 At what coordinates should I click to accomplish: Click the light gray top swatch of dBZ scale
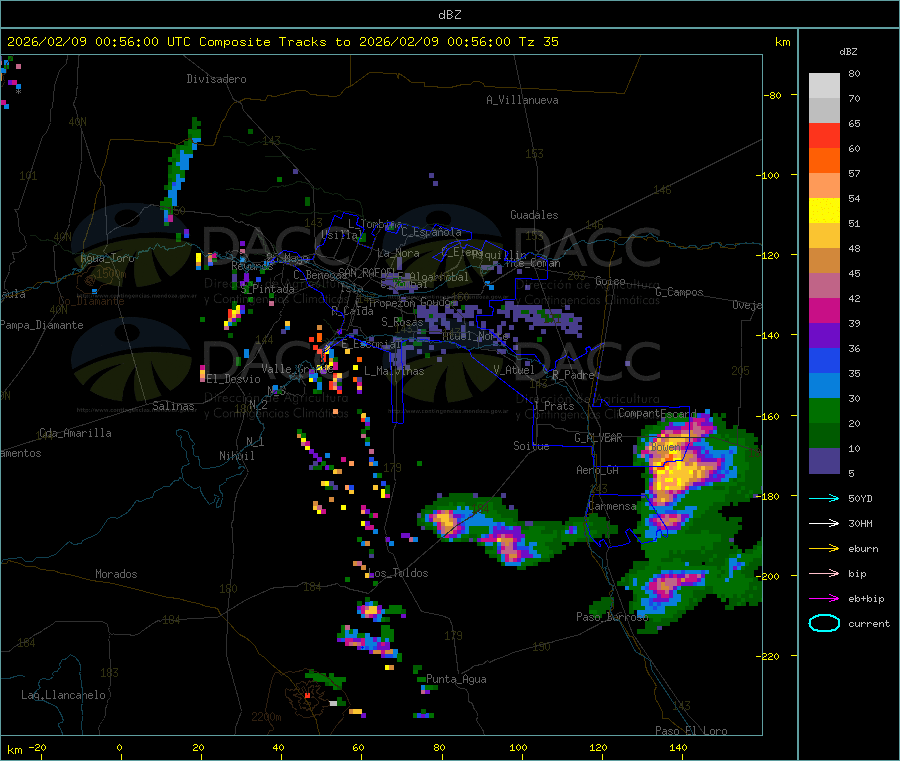(x=824, y=86)
